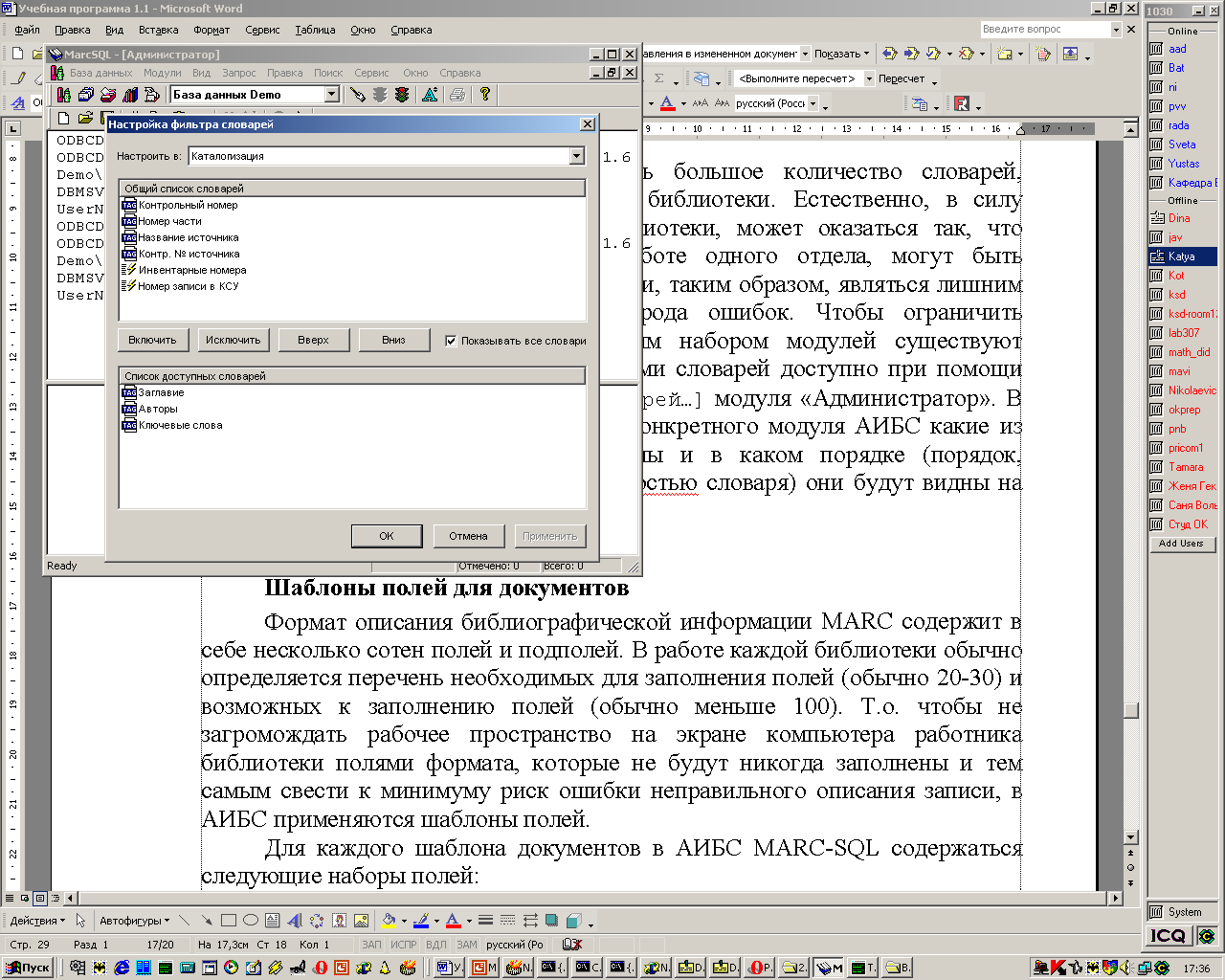Click the Next change reviewing icon

click(x=911, y=54)
